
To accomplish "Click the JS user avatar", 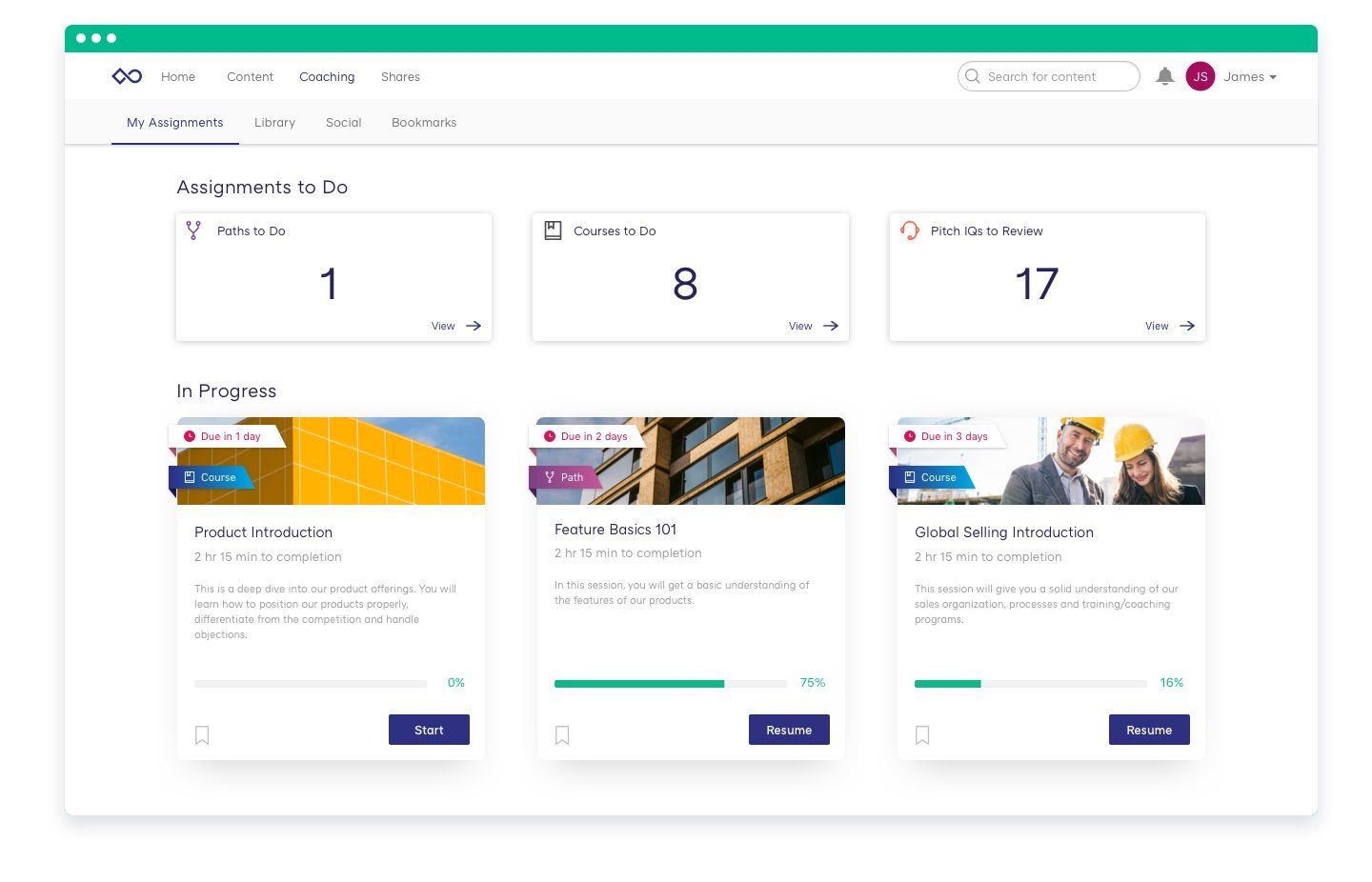I will pyautogui.click(x=1200, y=76).
